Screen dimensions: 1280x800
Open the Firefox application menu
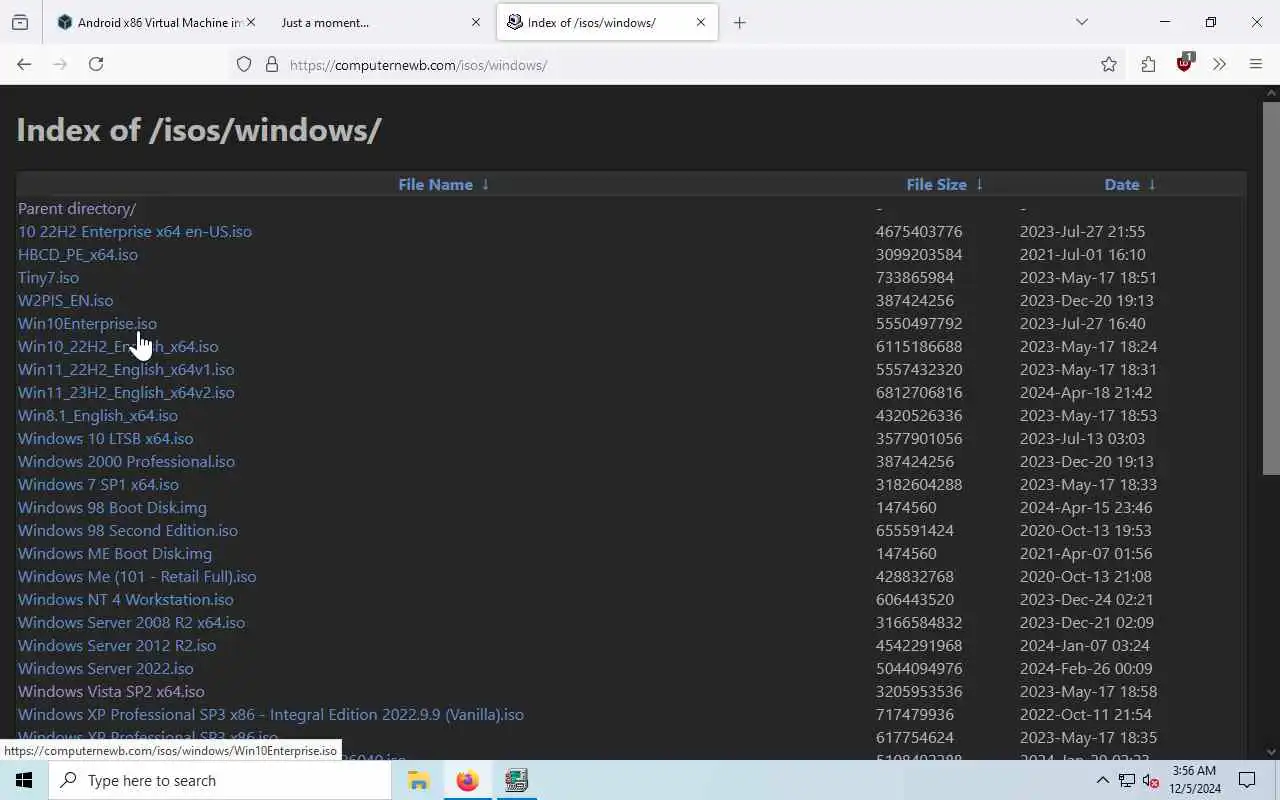[1256, 65]
